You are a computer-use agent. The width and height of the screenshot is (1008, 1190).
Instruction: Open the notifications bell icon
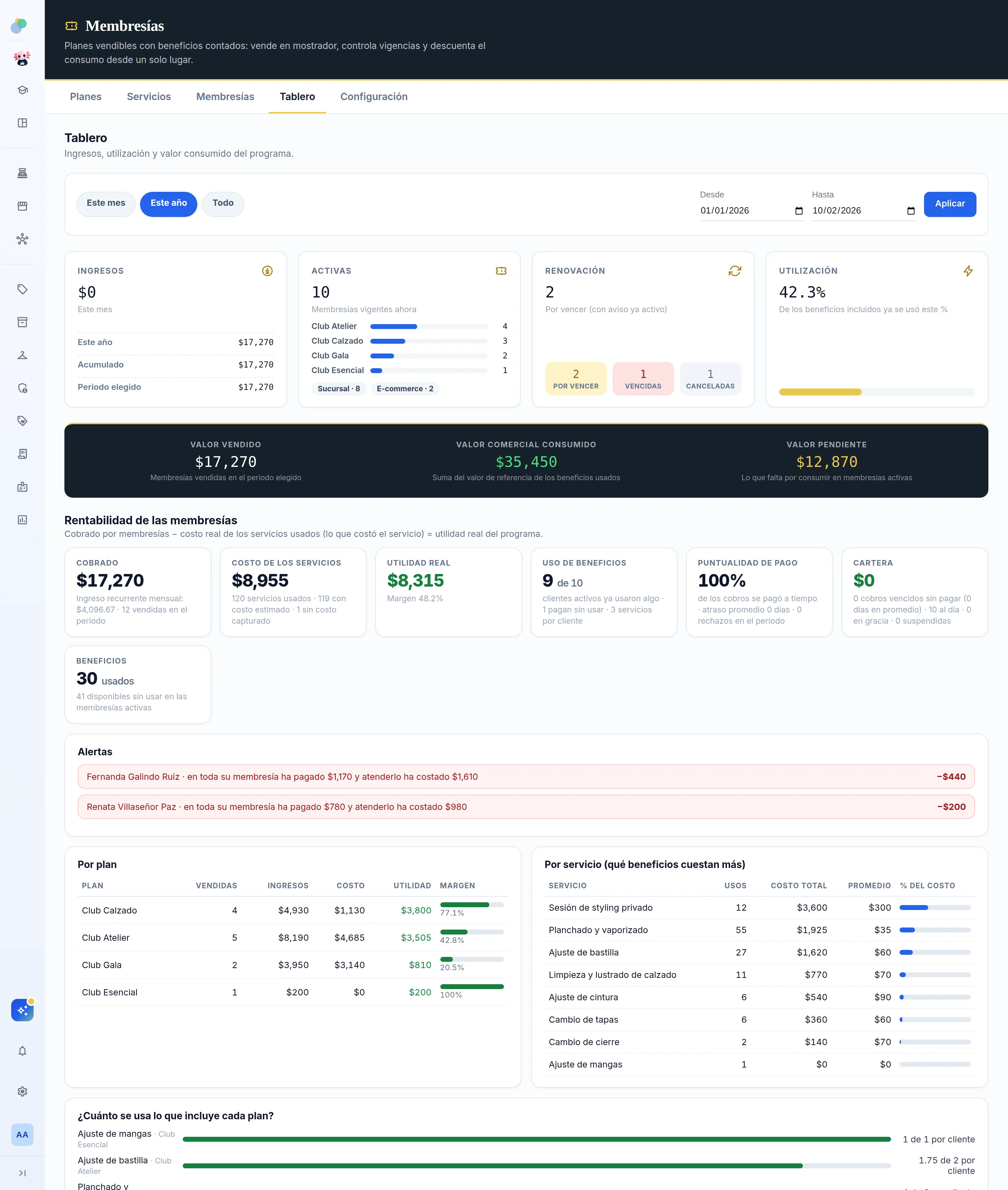22,1051
